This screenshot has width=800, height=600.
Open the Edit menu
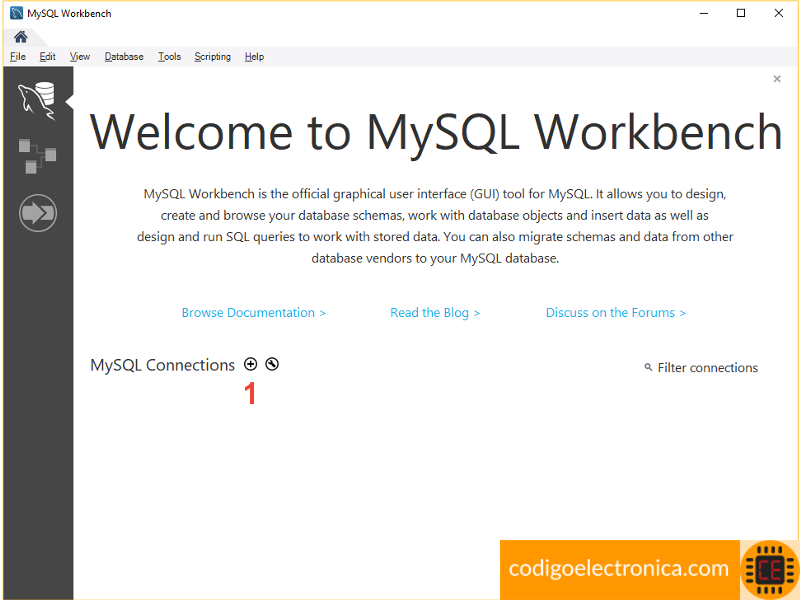click(47, 57)
